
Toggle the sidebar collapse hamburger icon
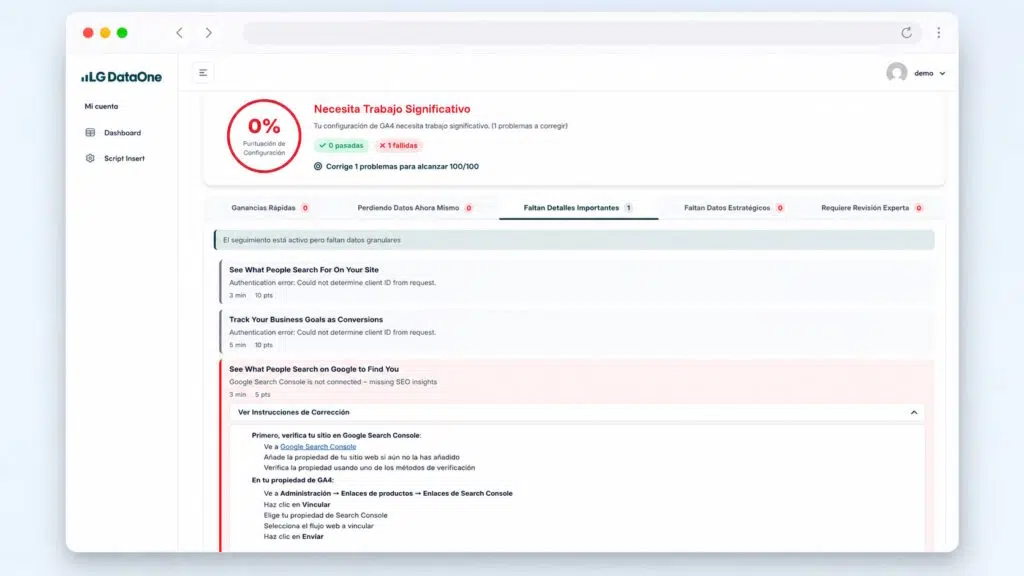point(203,73)
